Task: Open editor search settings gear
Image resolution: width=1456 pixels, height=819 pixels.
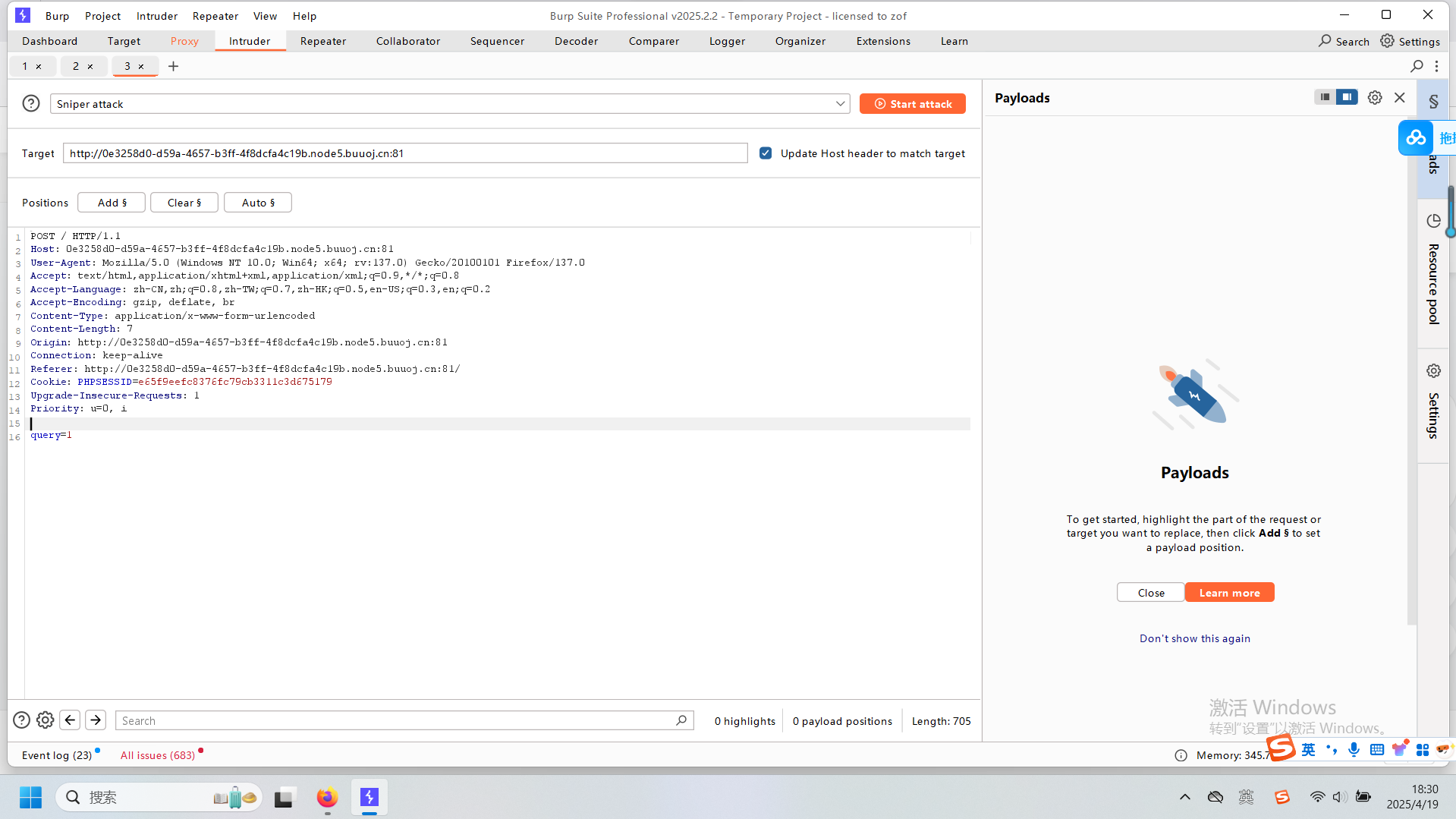Action: point(46,720)
